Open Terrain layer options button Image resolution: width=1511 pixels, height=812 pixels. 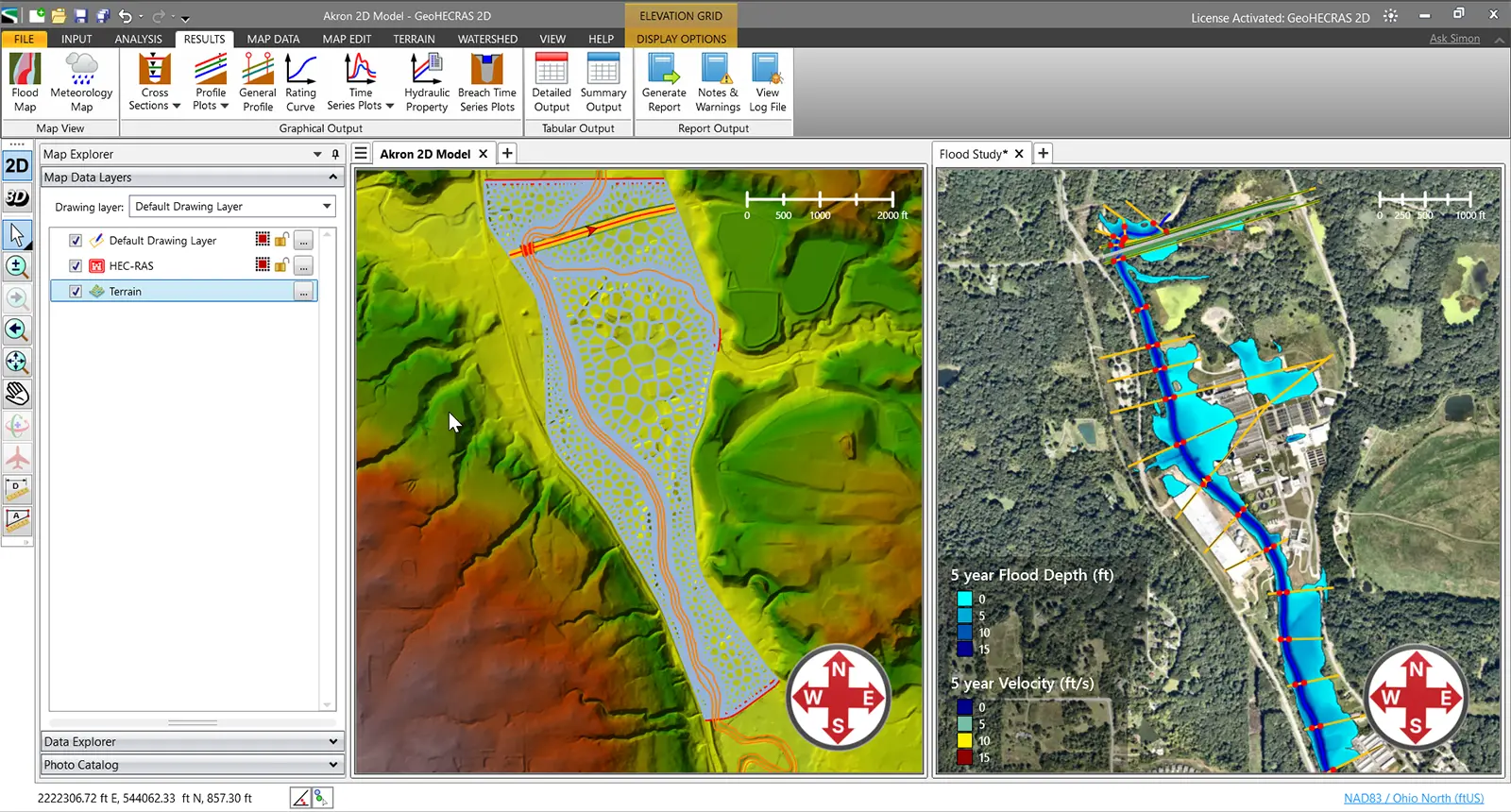click(x=303, y=292)
